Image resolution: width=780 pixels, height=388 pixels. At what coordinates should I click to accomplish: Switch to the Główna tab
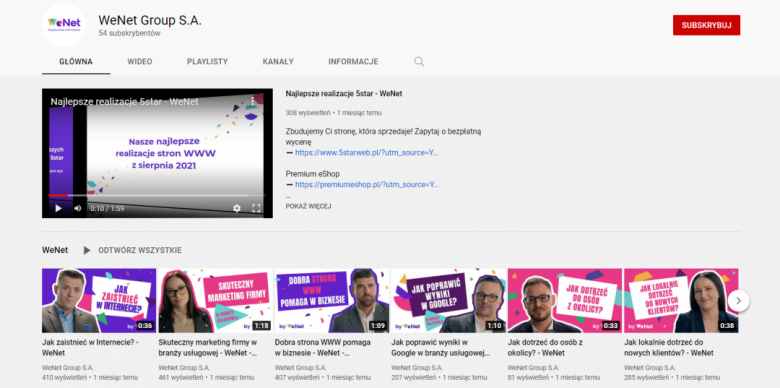pos(76,62)
